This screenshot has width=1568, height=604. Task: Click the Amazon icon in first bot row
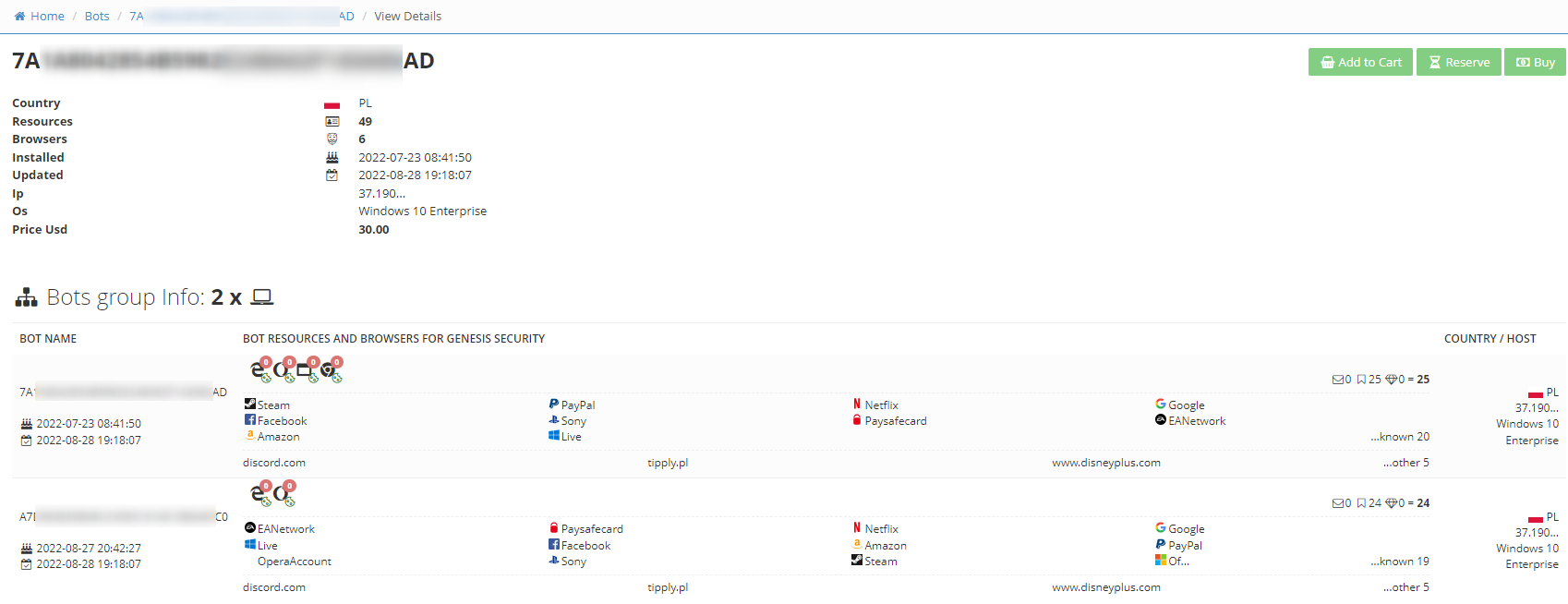pyautogui.click(x=249, y=435)
